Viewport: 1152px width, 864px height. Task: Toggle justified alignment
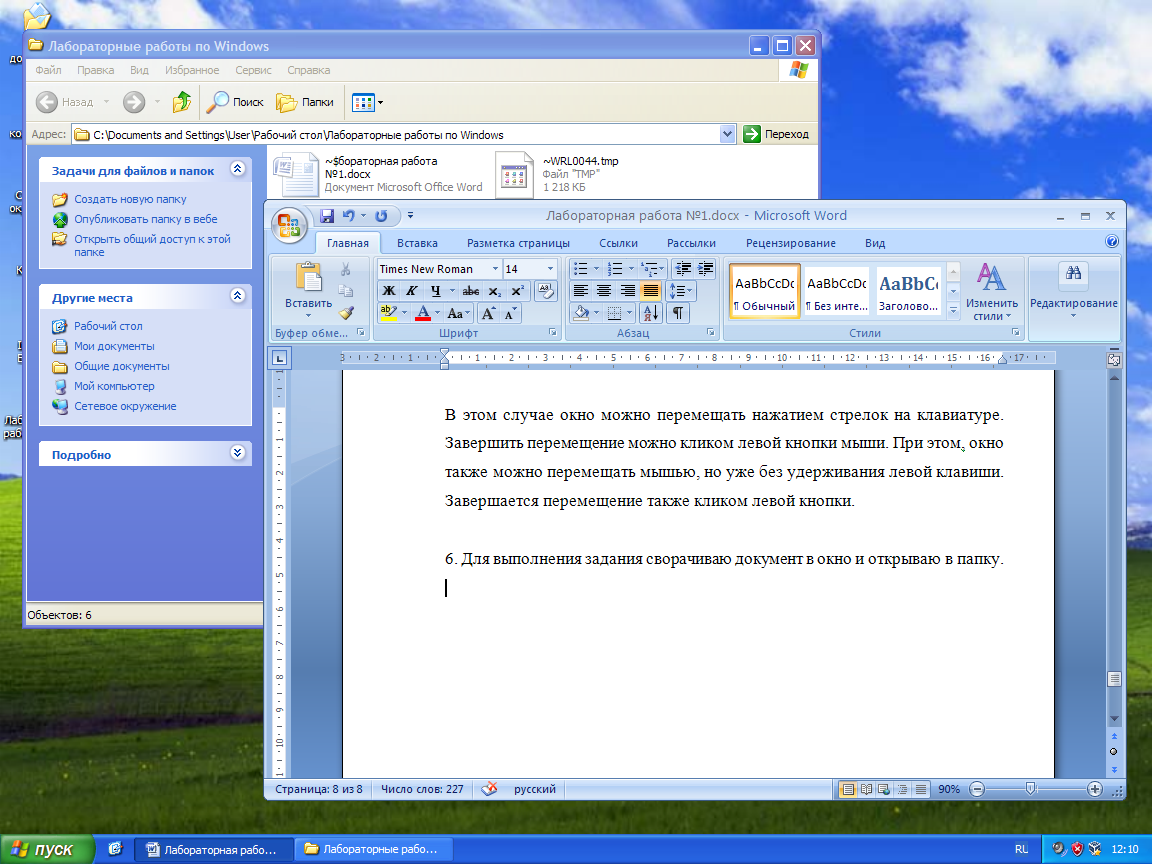[651, 291]
